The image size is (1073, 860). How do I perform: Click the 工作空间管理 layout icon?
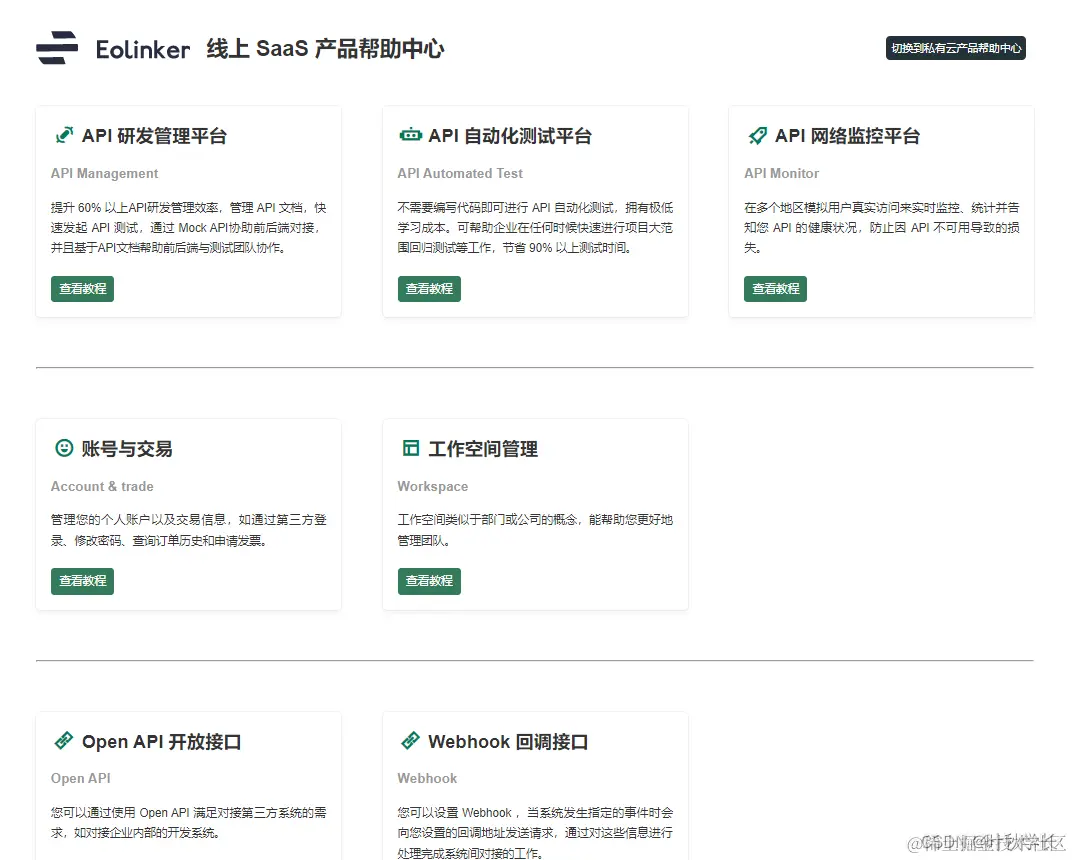click(411, 448)
